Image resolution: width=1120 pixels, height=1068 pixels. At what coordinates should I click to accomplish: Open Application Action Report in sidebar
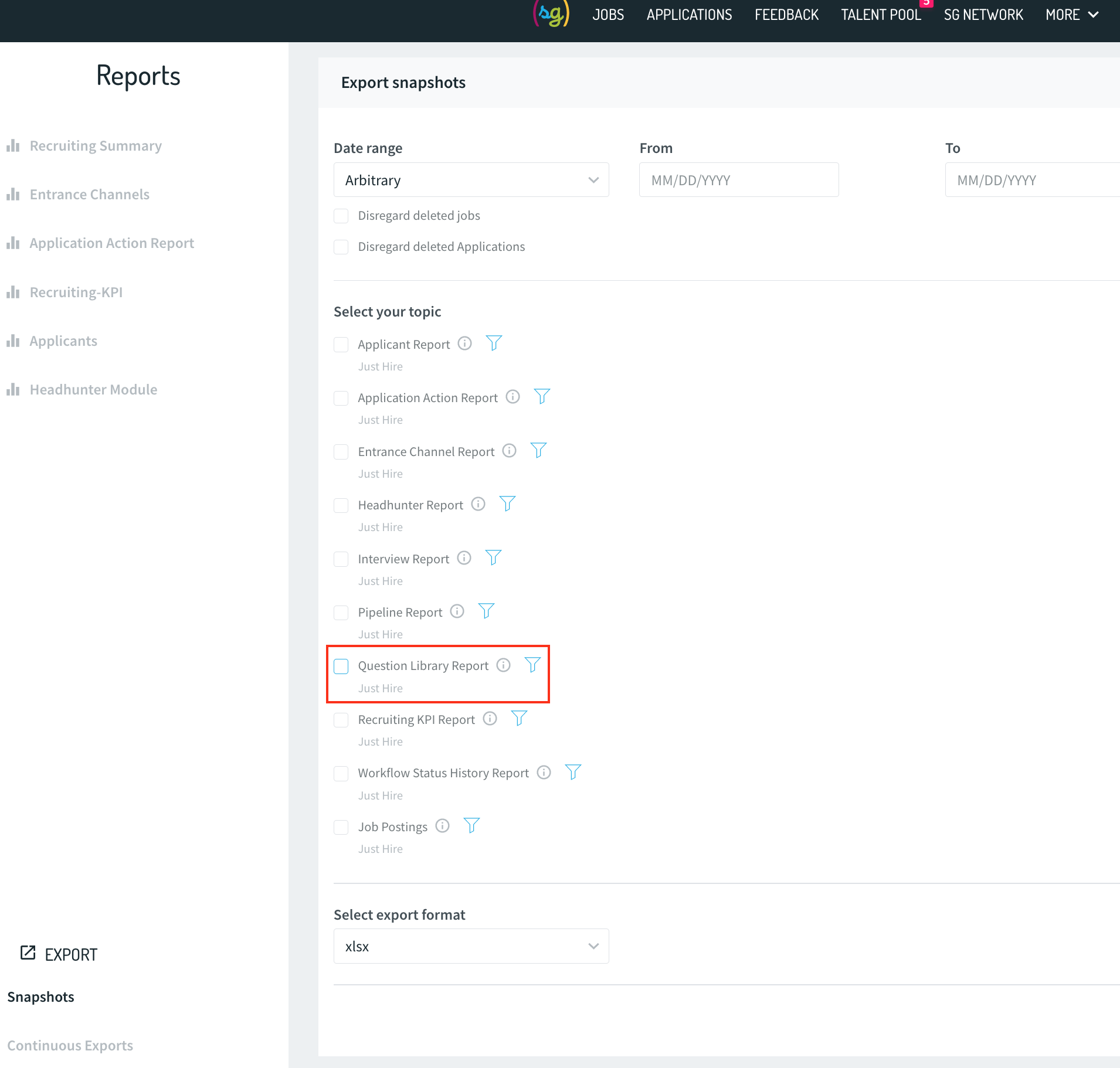(111, 243)
